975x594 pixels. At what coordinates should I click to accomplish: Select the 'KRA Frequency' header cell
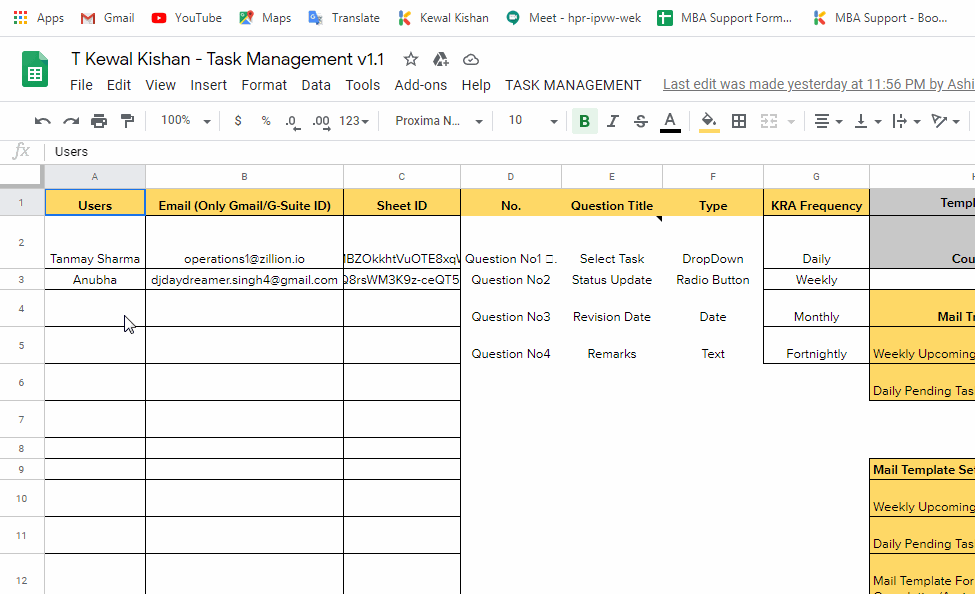click(816, 203)
